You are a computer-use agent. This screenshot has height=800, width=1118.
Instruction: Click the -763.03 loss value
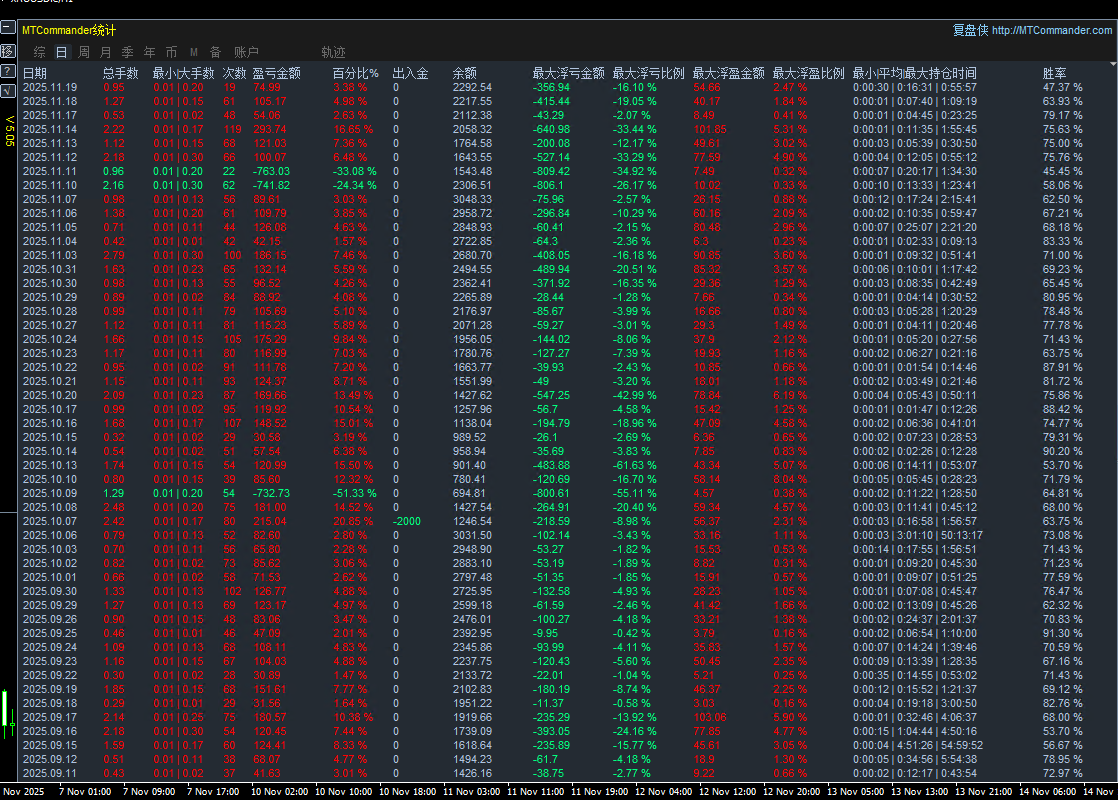click(x=271, y=171)
